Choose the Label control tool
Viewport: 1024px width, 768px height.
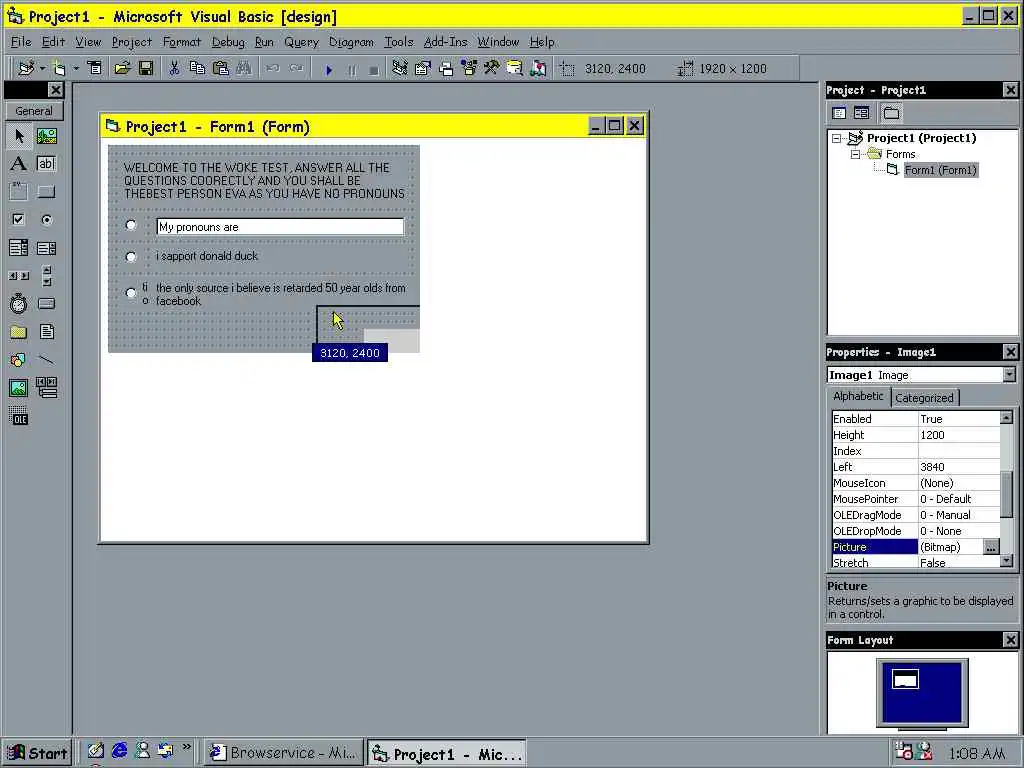click(x=19, y=163)
